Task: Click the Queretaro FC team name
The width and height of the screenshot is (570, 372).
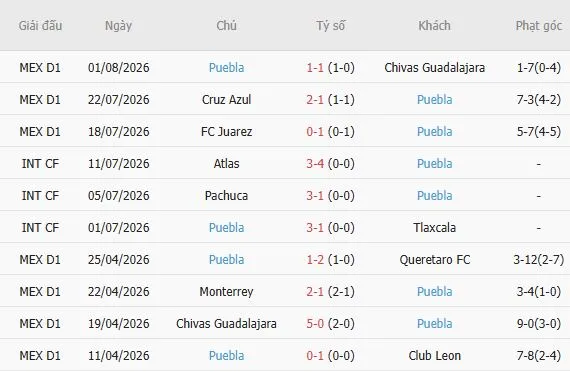Action: coord(434,260)
